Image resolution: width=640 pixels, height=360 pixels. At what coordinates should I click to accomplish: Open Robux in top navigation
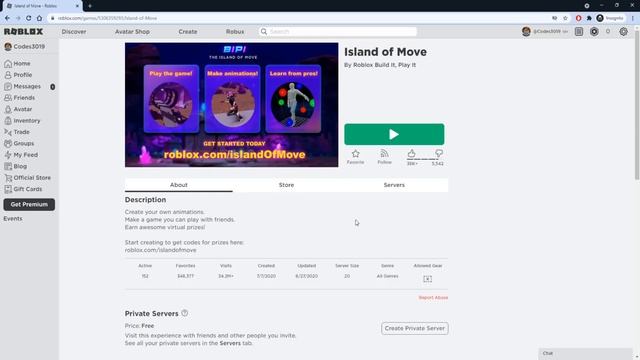(235, 31)
